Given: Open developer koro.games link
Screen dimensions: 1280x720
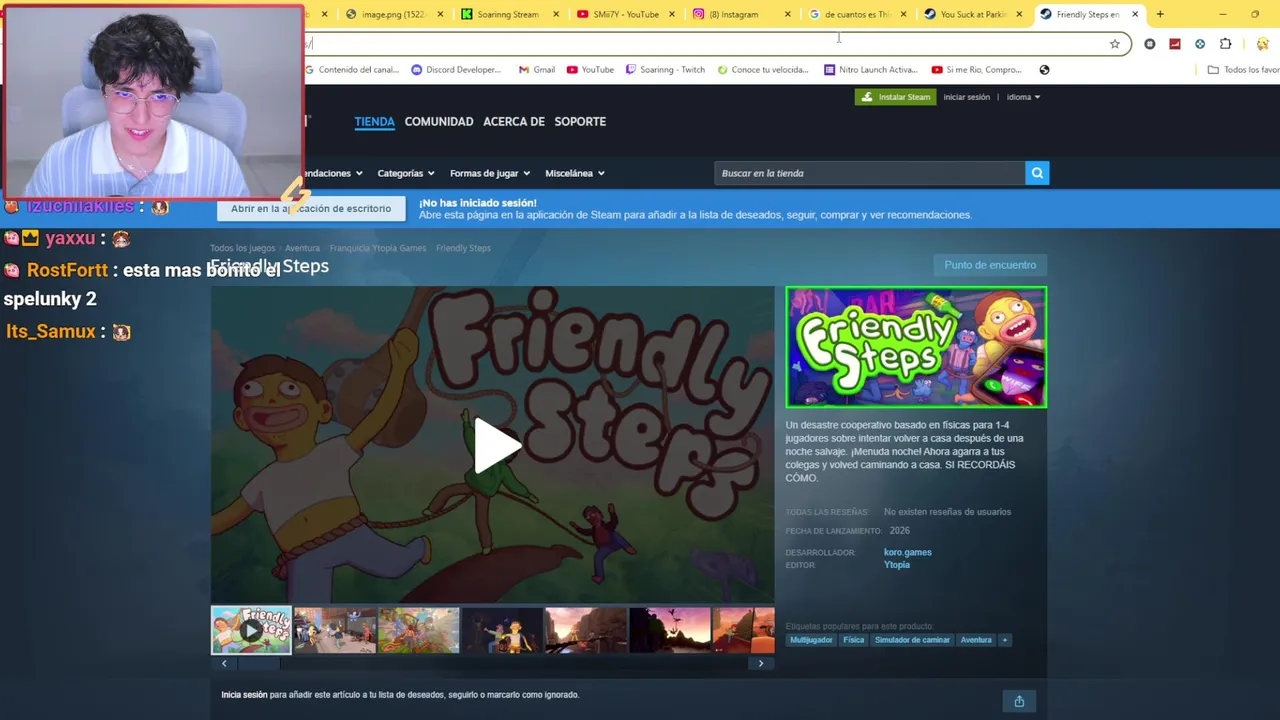Looking at the screenshot, I should [x=907, y=552].
